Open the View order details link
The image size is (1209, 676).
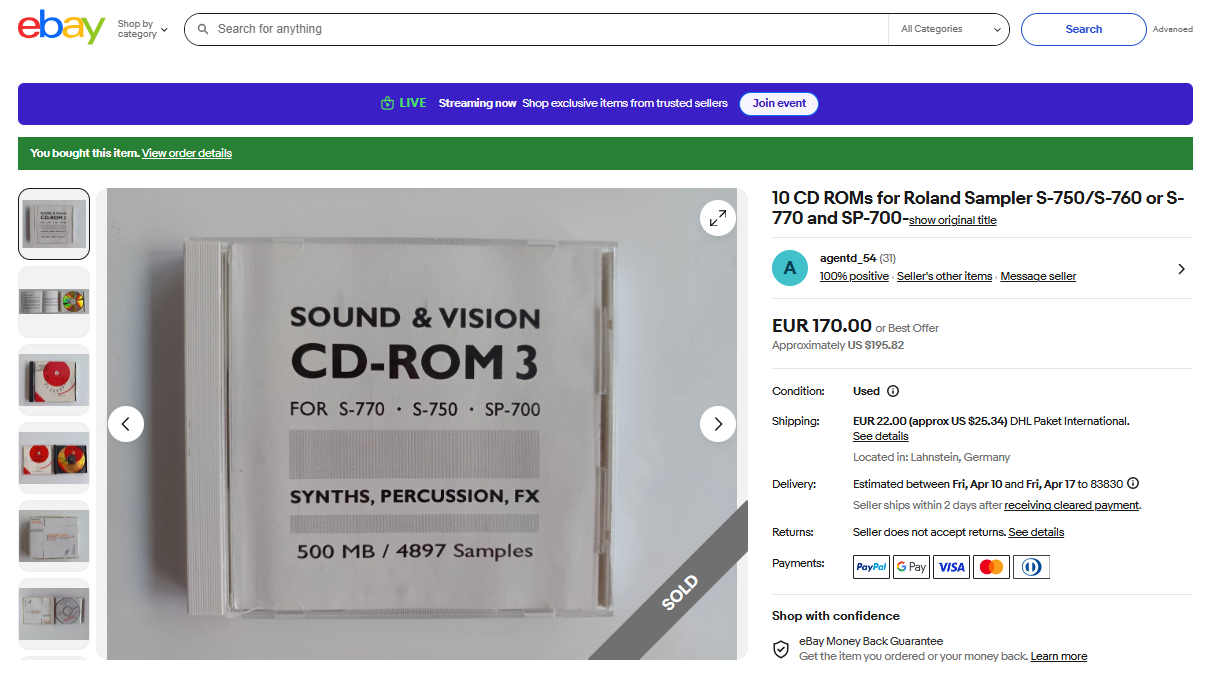click(187, 153)
